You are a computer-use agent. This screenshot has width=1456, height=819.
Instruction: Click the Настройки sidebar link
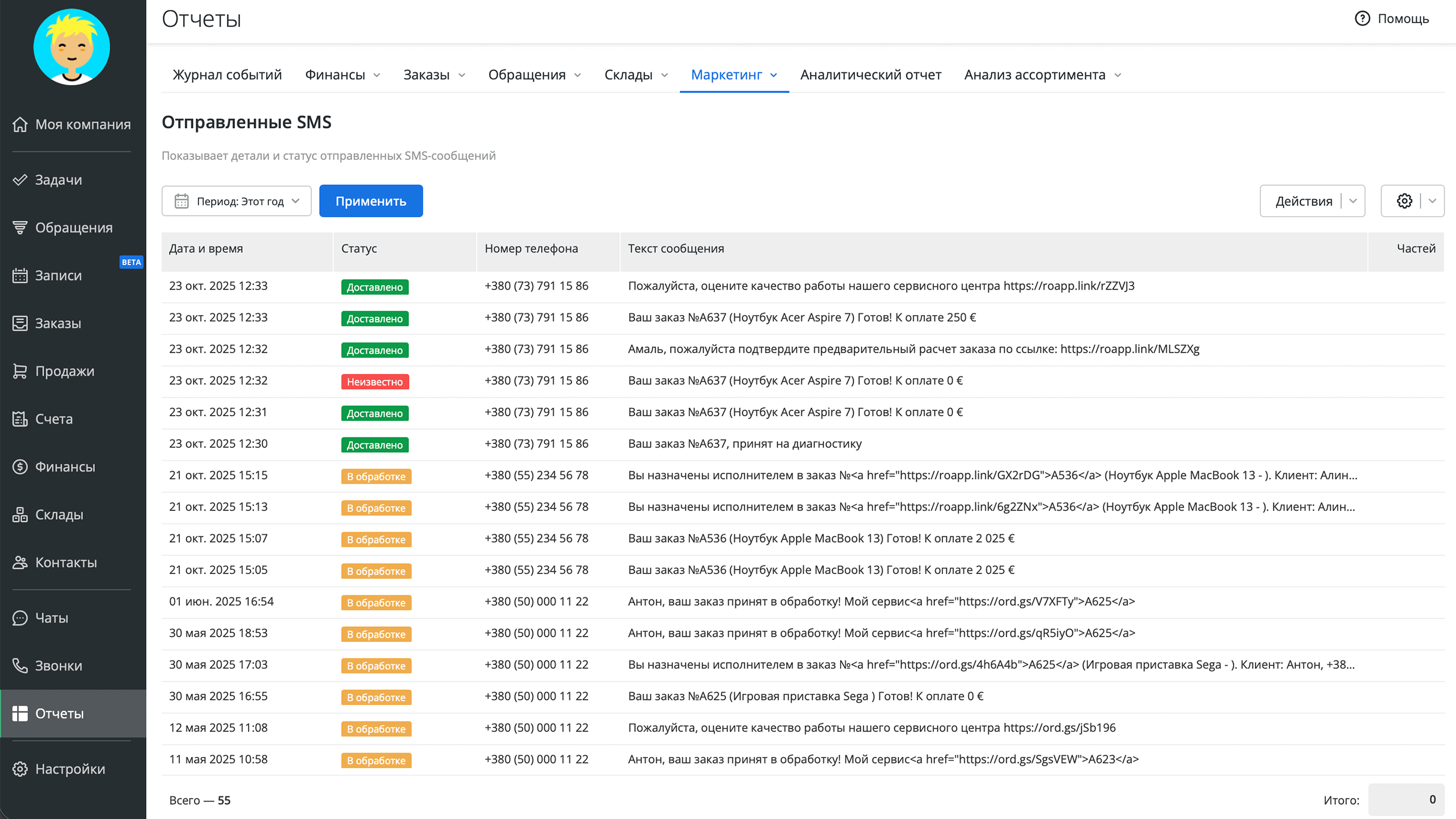(70, 769)
